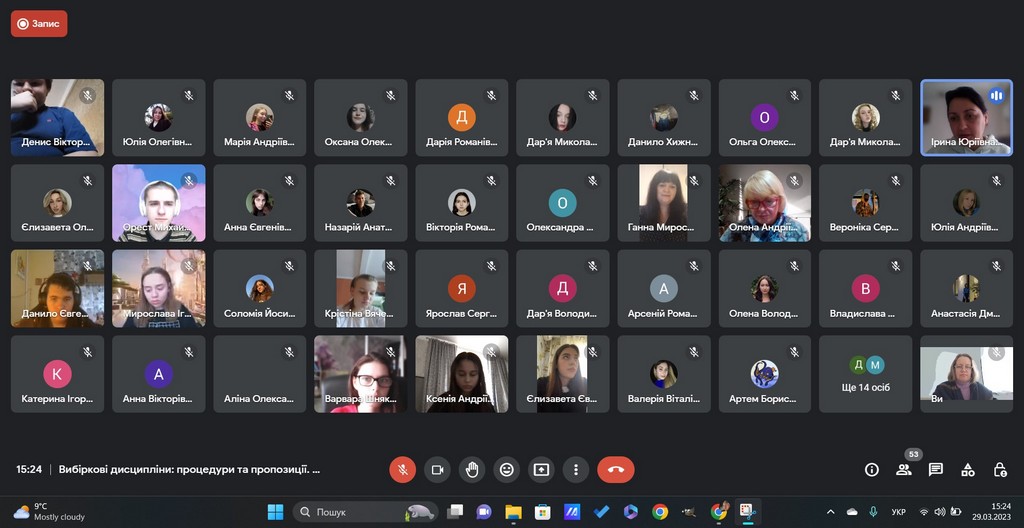Screen dimensions: 1024x528
Task: Open the meeting details info icon
Action: 871,469
